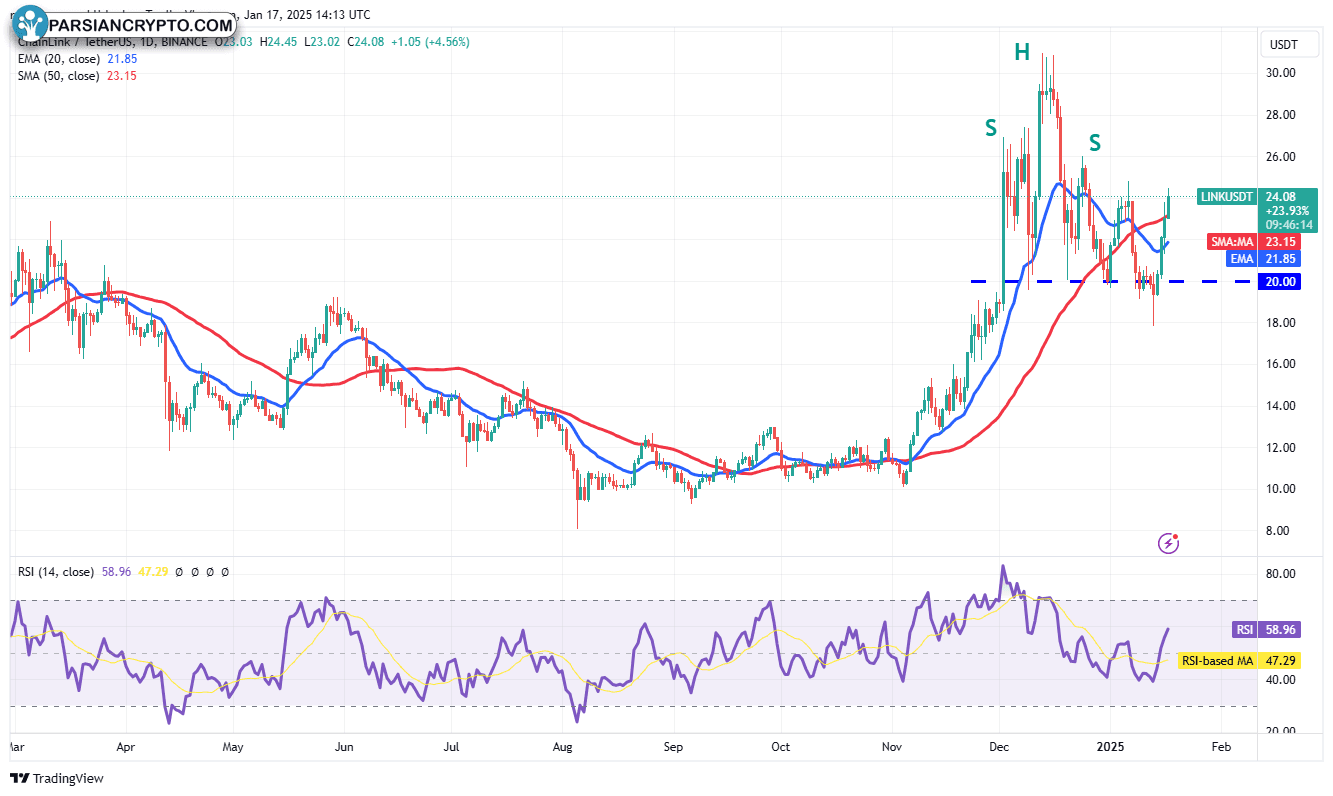Click the yellow RSI-based MA 47.29 label

[1238, 661]
